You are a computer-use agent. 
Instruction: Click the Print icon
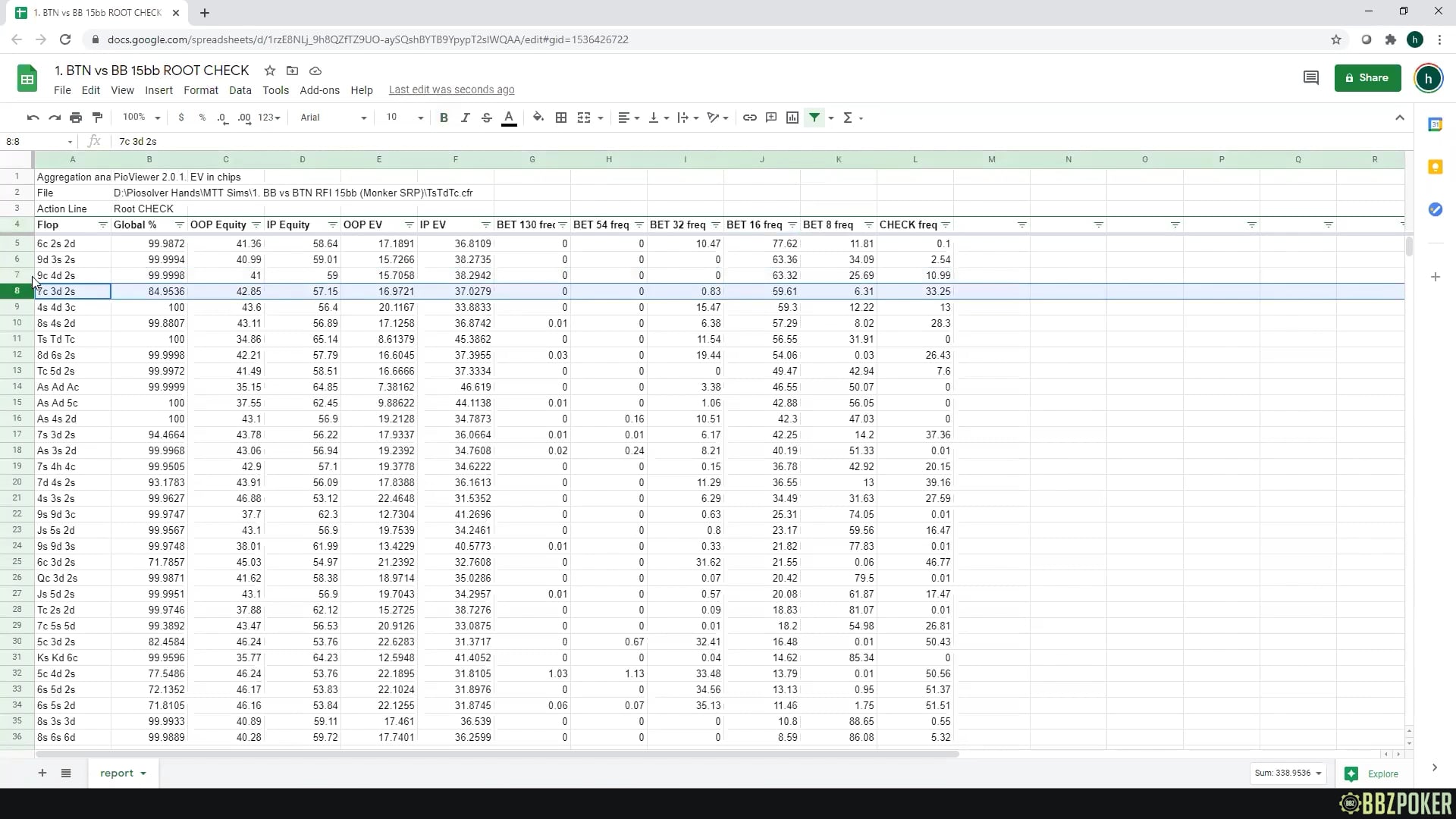(76, 118)
